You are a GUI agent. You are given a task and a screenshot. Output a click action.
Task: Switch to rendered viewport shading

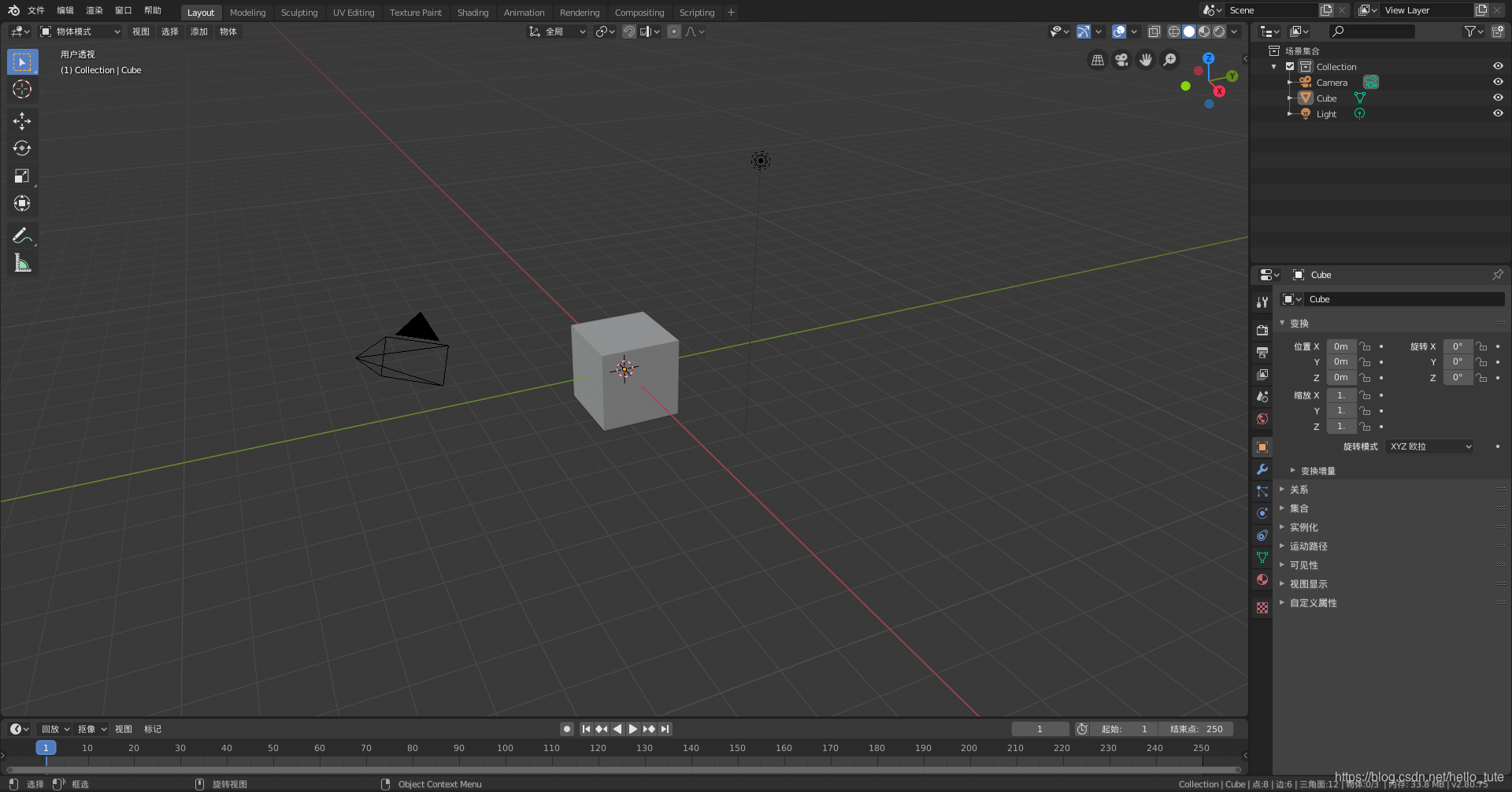1219,31
